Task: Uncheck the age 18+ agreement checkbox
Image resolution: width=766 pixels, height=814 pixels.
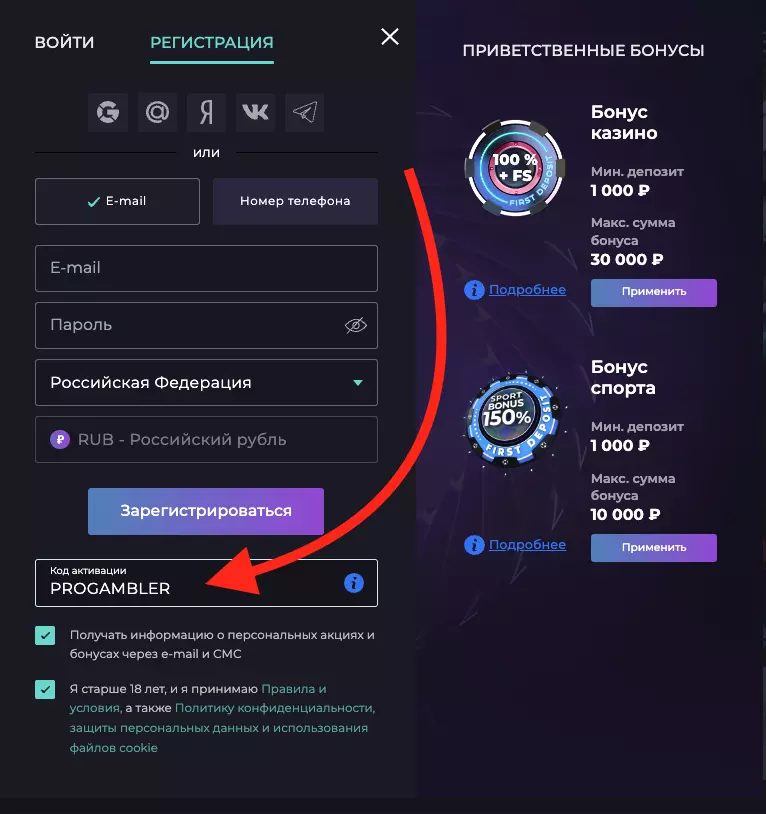Action: click(45, 690)
